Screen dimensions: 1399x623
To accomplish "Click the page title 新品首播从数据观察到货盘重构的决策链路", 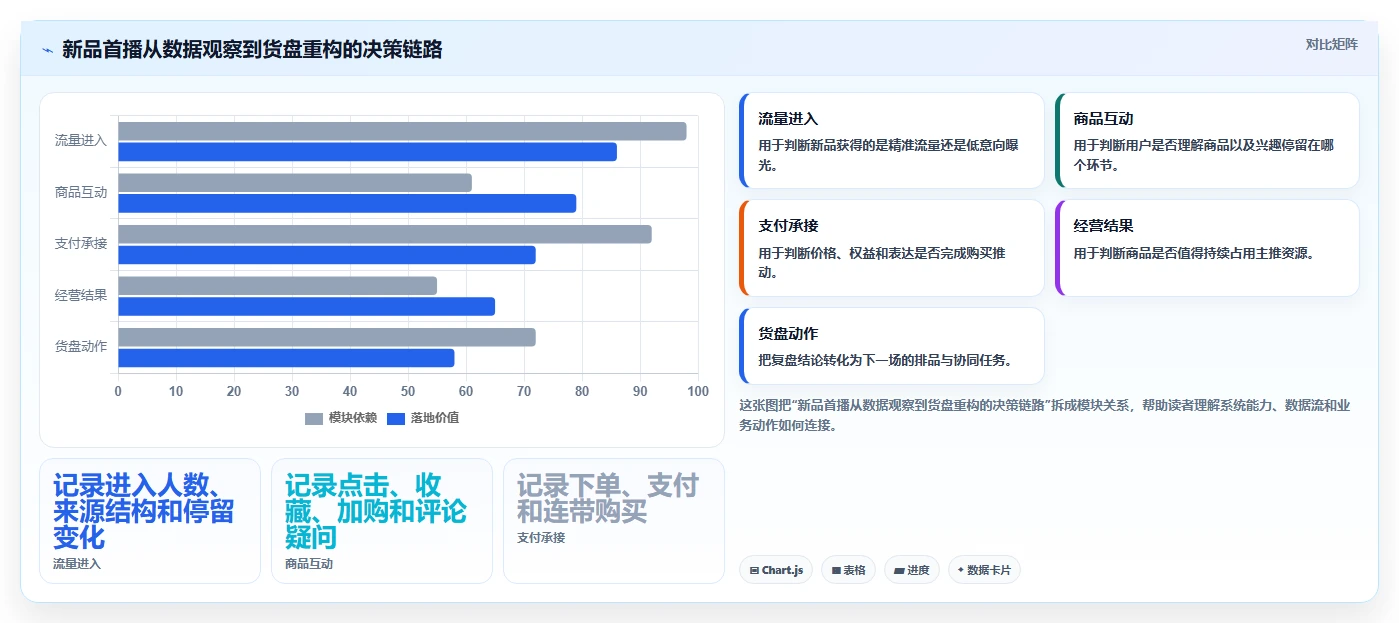I will pyautogui.click(x=252, y=50).
